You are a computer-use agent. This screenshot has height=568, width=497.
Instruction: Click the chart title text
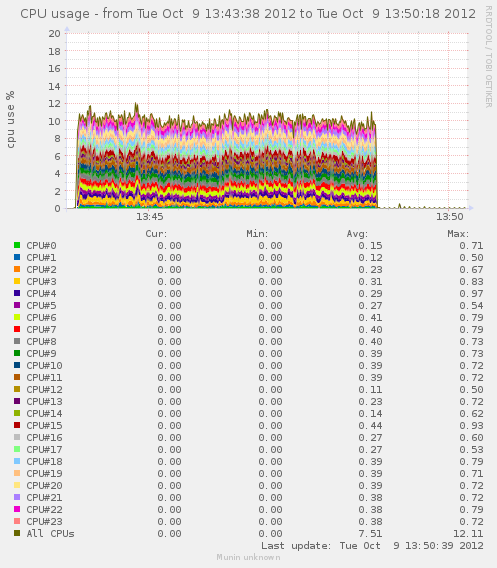point(248,14)
